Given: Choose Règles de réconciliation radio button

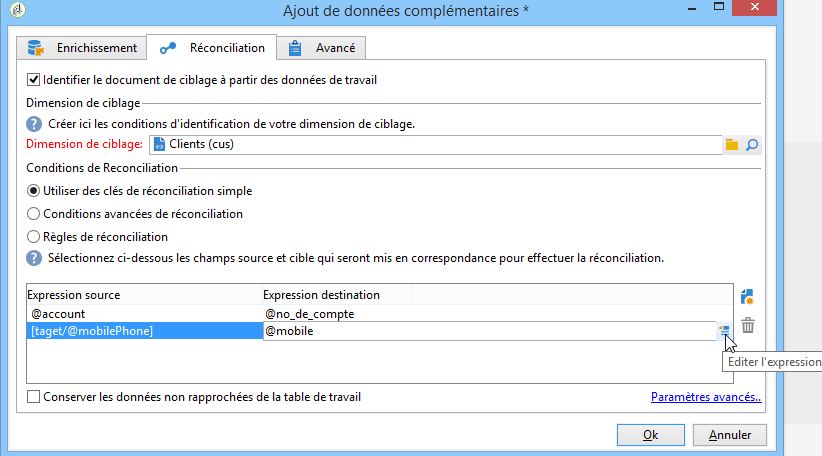Looking at the screenshot, I should 33,237.
